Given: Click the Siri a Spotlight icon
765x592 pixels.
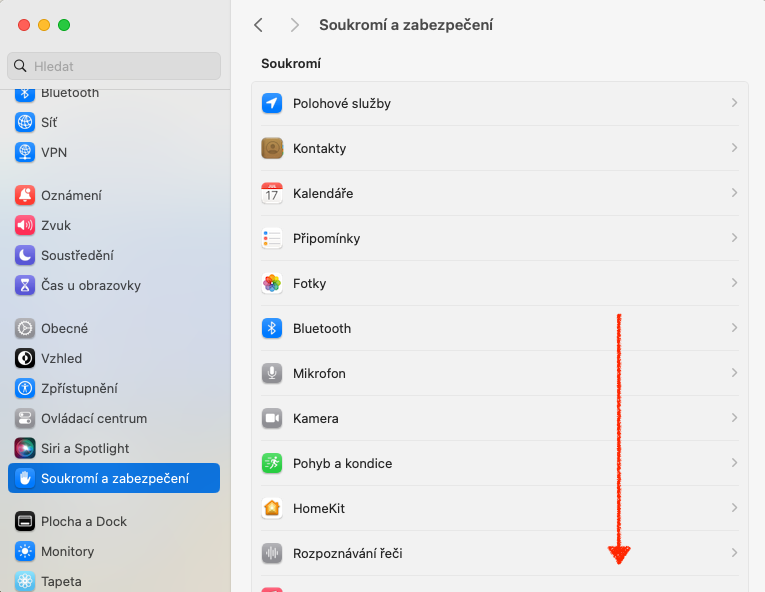Looking at the screenshot, I should pyautogui.click(x=25, y=449).
